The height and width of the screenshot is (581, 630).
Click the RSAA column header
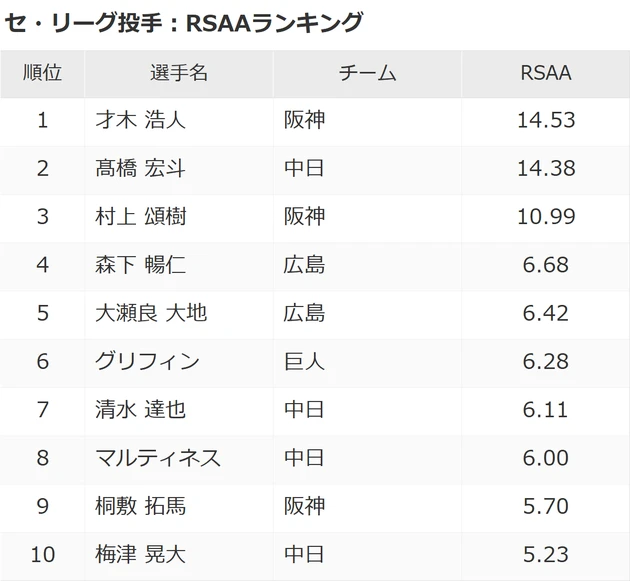(546, 73)
